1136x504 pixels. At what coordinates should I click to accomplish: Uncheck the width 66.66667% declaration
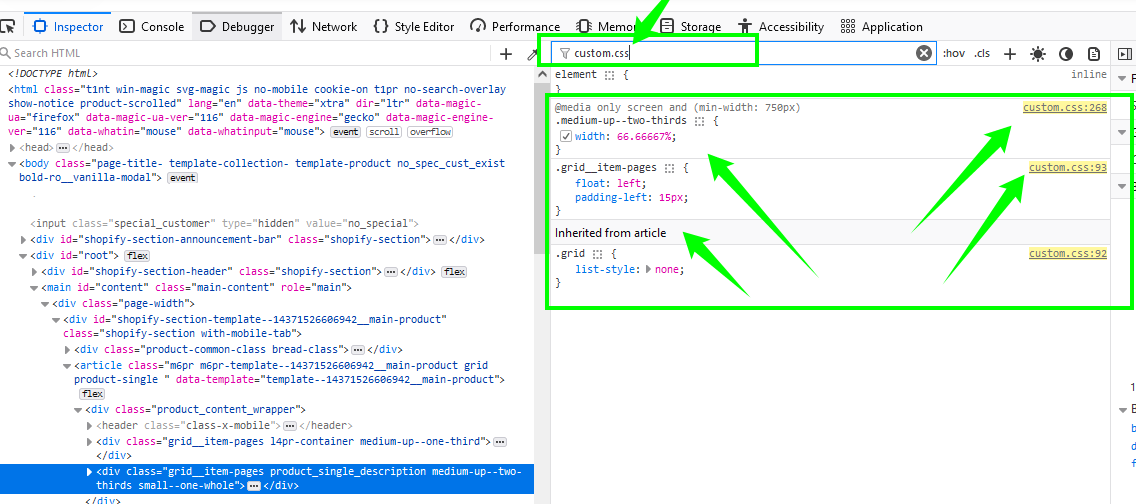coord(565,136)
